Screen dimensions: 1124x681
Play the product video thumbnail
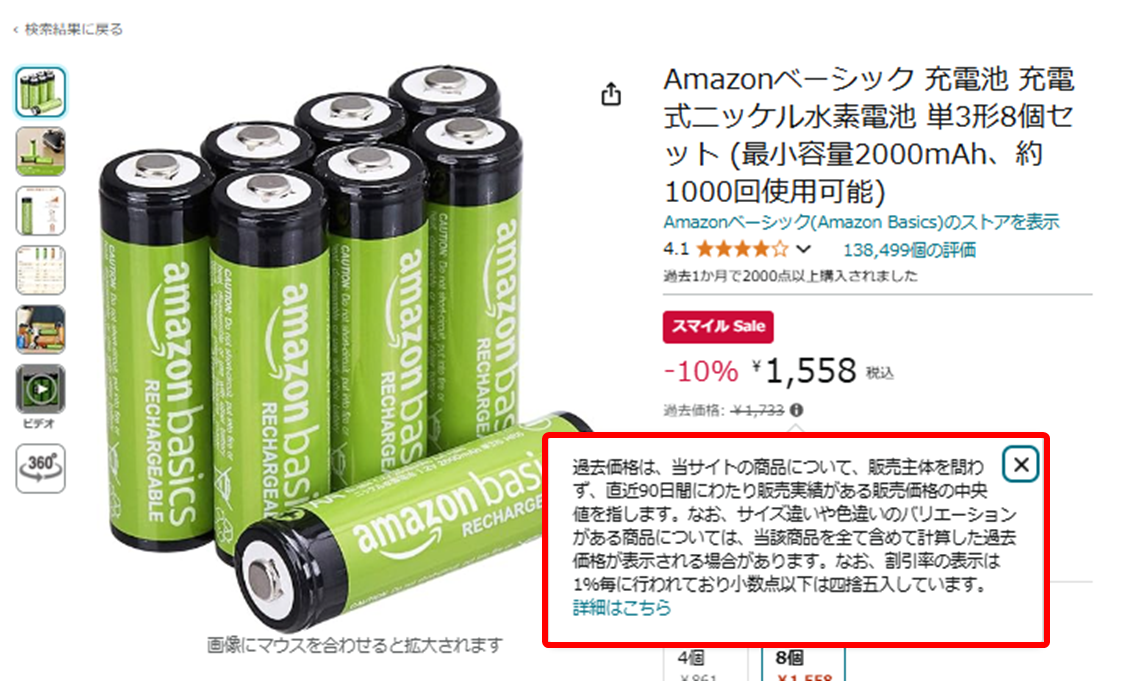(x=41, y=389)
